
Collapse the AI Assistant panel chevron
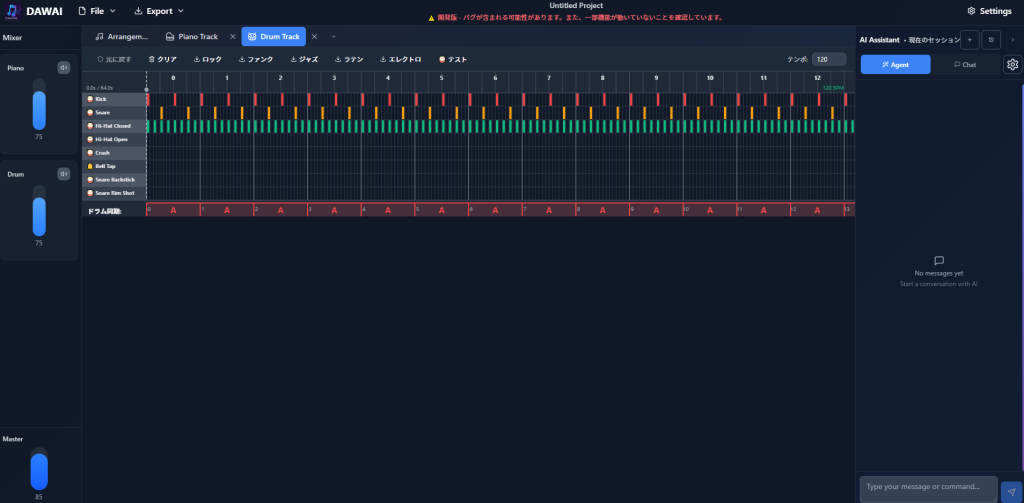click(1012, 40)
